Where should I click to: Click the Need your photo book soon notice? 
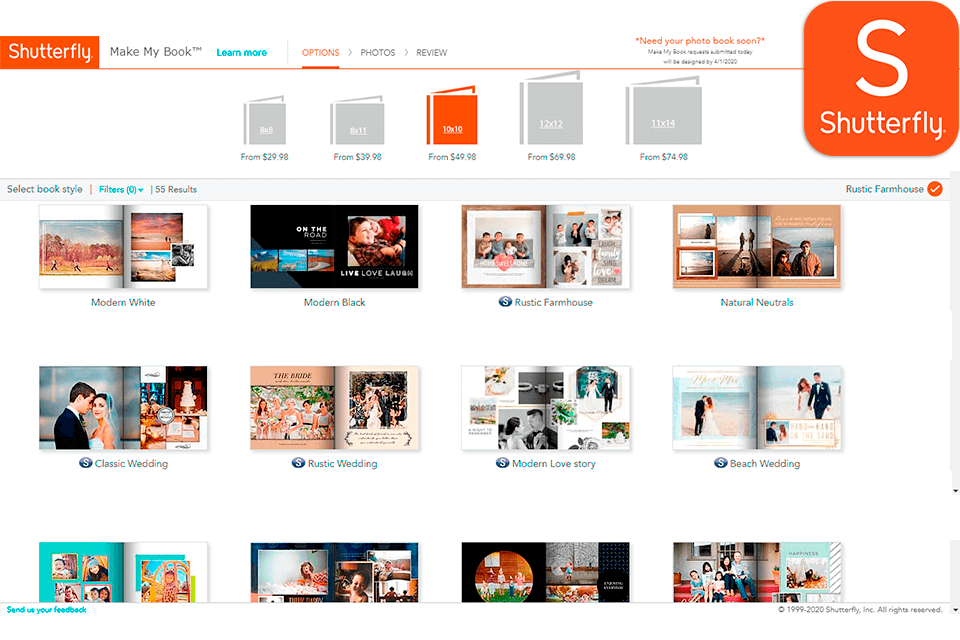coord(700,41)
